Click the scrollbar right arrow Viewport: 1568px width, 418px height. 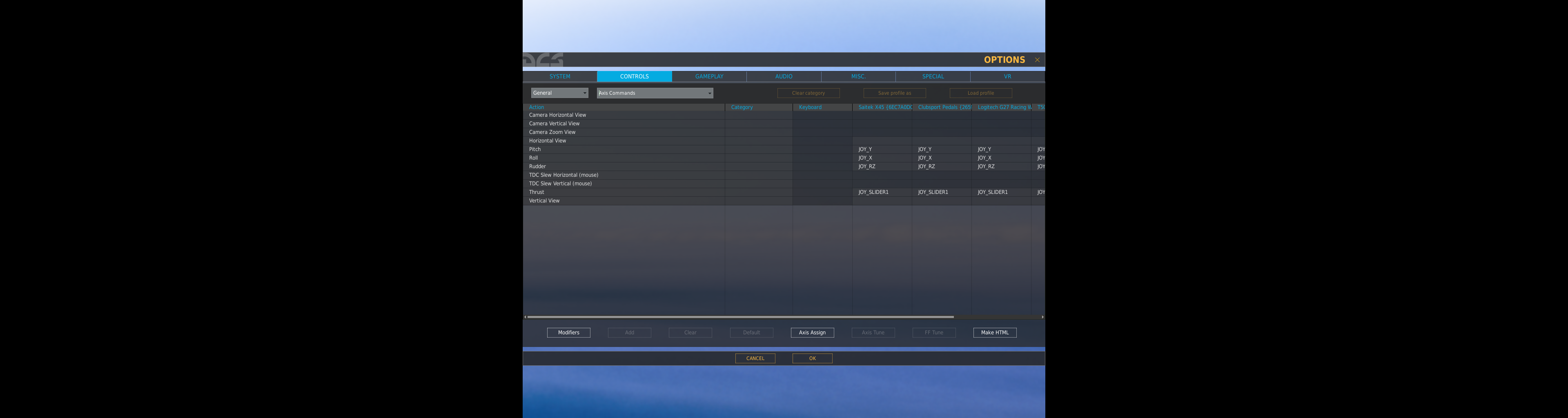click(x=1043, y=317)
